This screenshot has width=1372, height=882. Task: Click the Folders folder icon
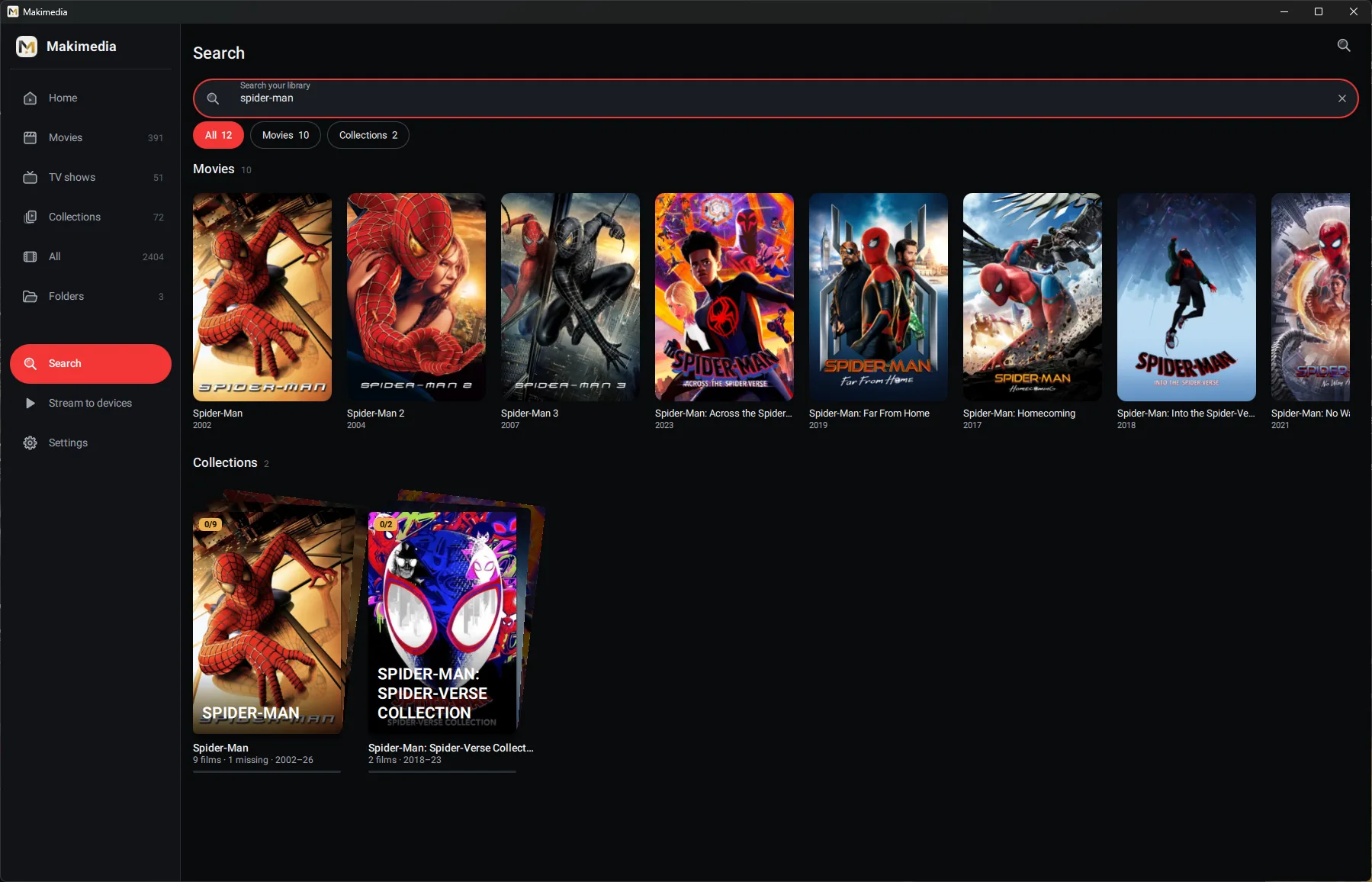(30, 296)
